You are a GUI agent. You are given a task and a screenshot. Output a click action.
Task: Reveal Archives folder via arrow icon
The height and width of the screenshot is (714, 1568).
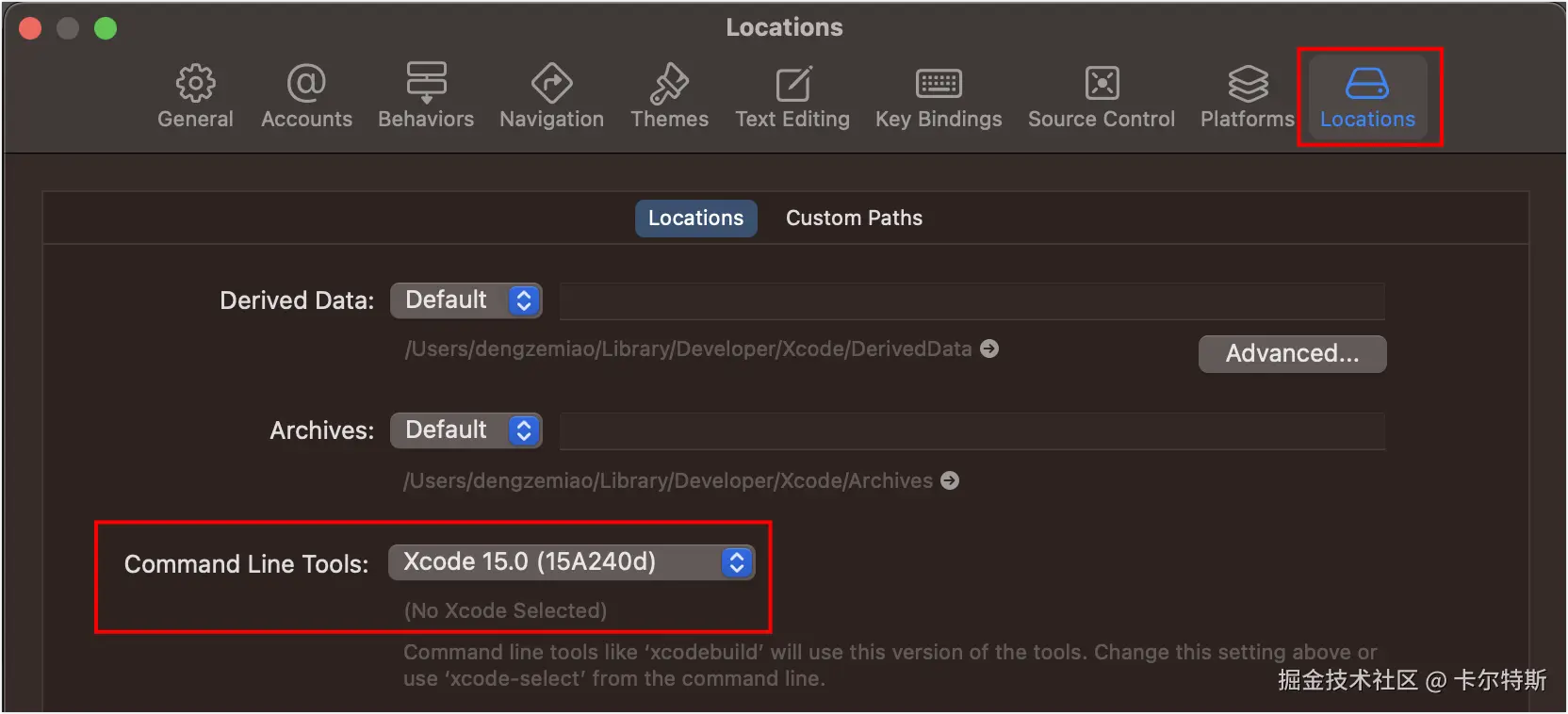click(x=950, y=480)
